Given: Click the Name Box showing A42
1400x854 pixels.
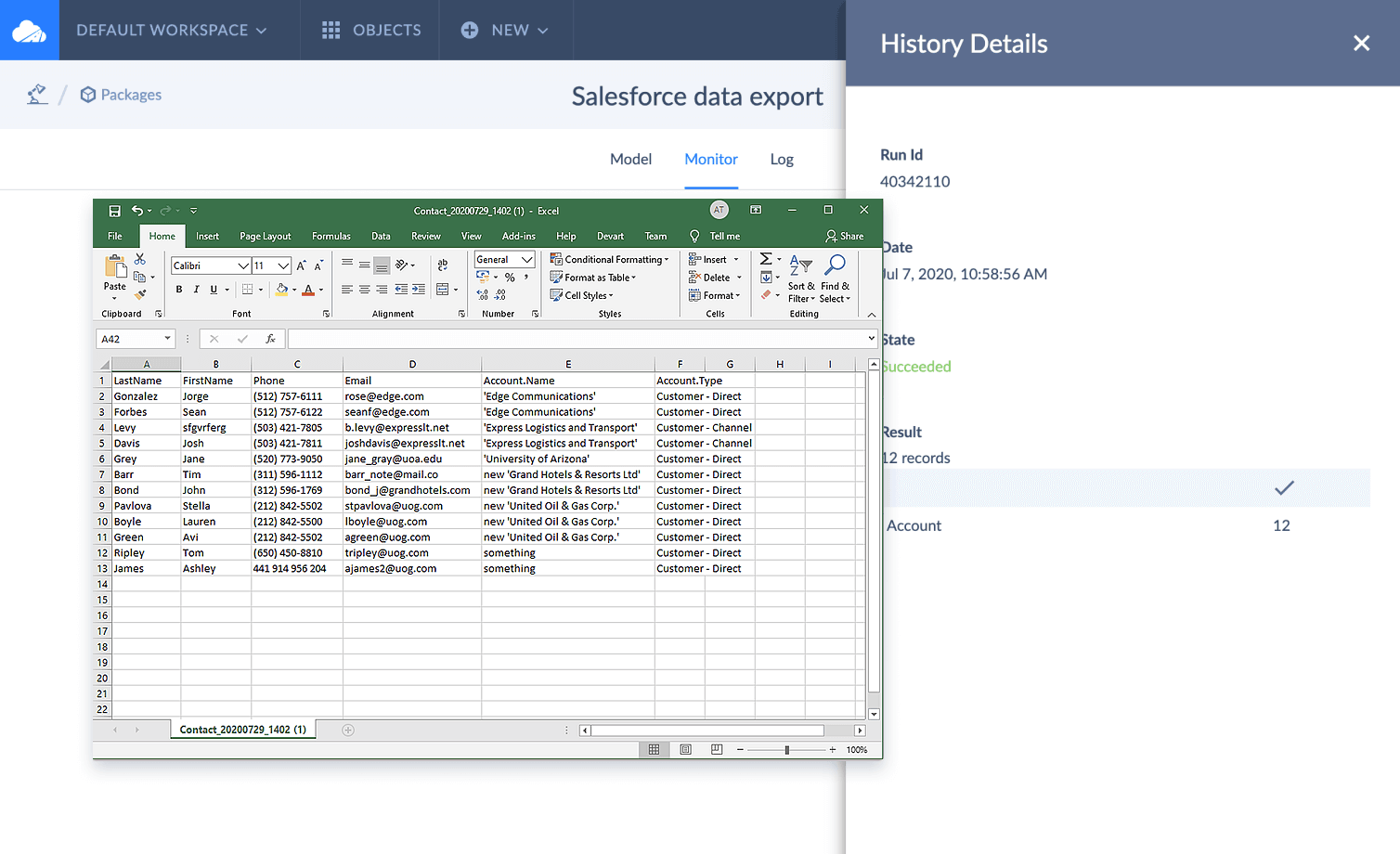Looking at the screenshot, I should 128,338.
